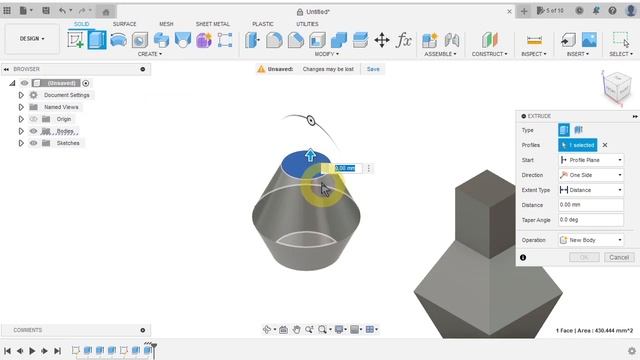
Task: Select the Chamfer tool icon
Action: click(x=296, y=40)
